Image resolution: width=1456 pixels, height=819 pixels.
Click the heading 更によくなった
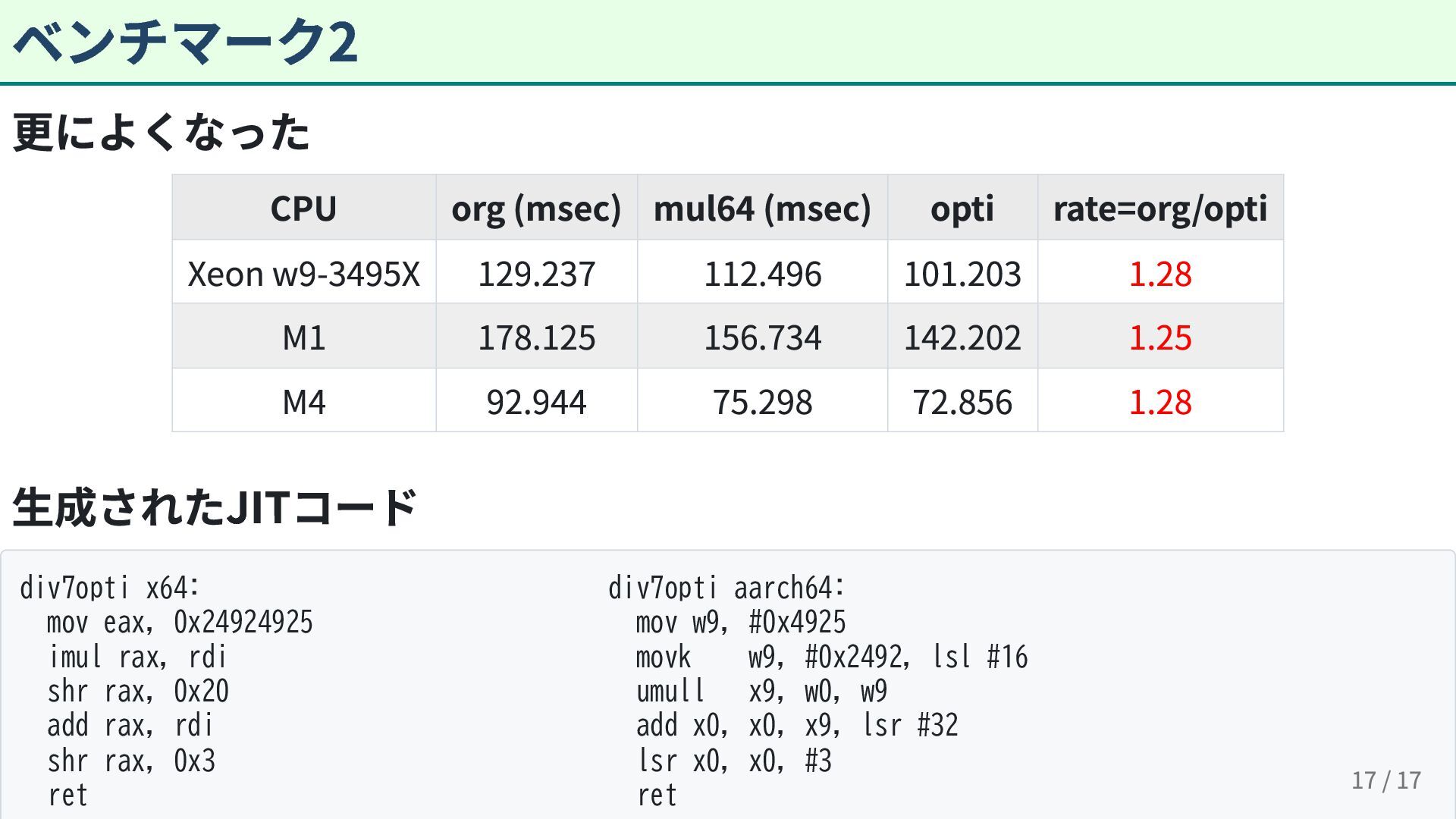tap(162, 132)
